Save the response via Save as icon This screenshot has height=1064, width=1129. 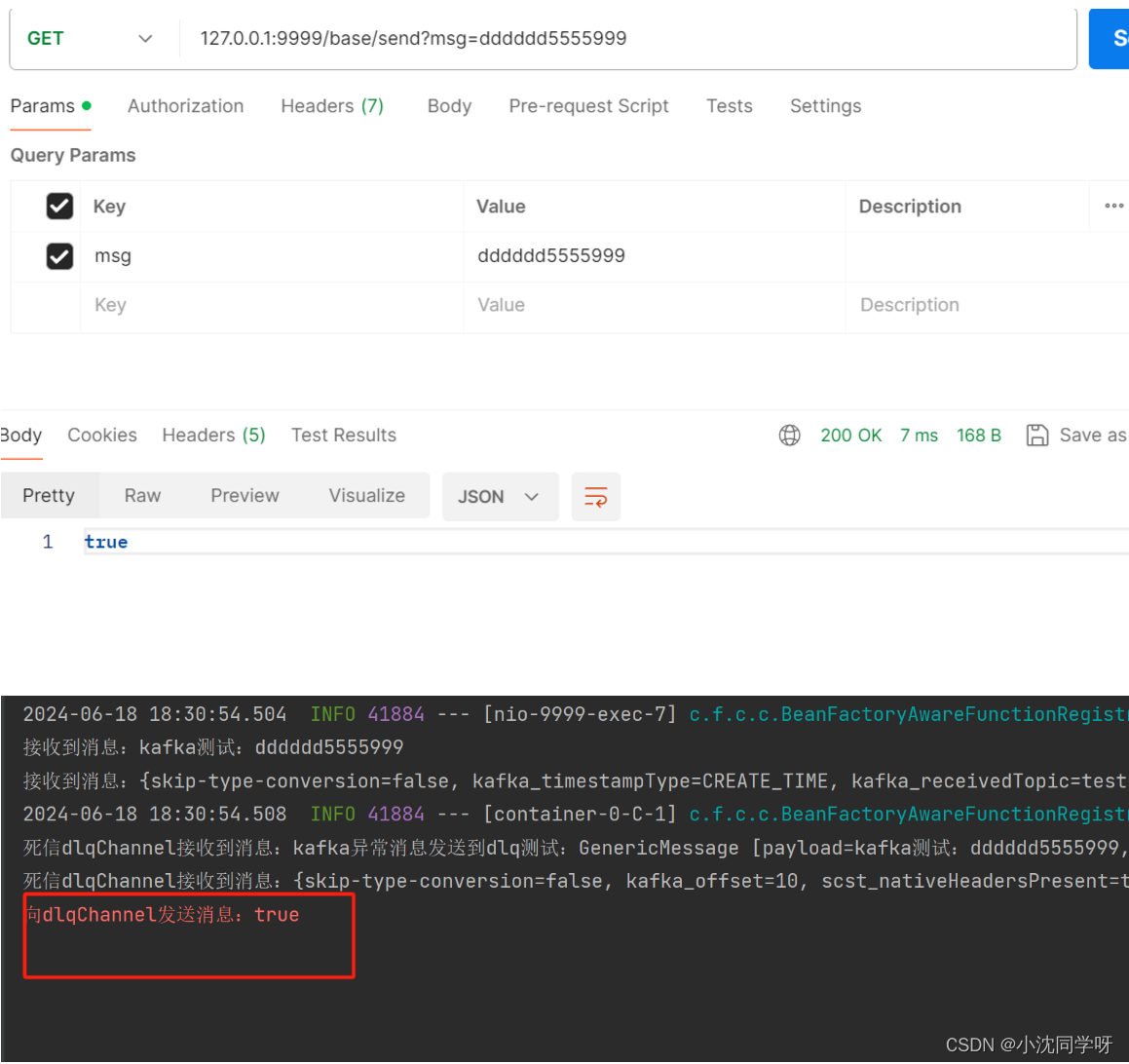[1039, 435]
